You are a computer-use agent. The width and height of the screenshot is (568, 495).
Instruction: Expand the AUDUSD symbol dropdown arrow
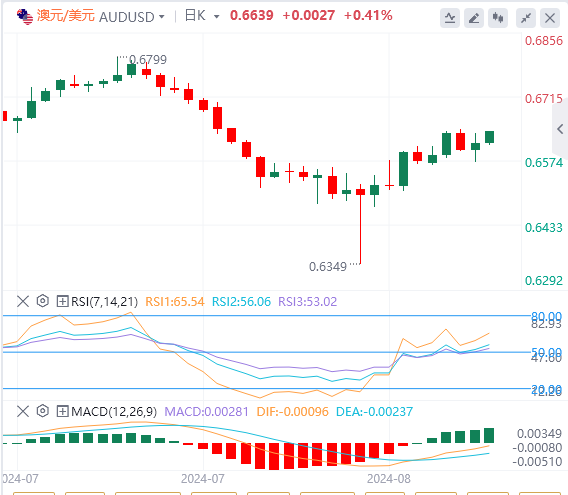(x=162, y=17)
